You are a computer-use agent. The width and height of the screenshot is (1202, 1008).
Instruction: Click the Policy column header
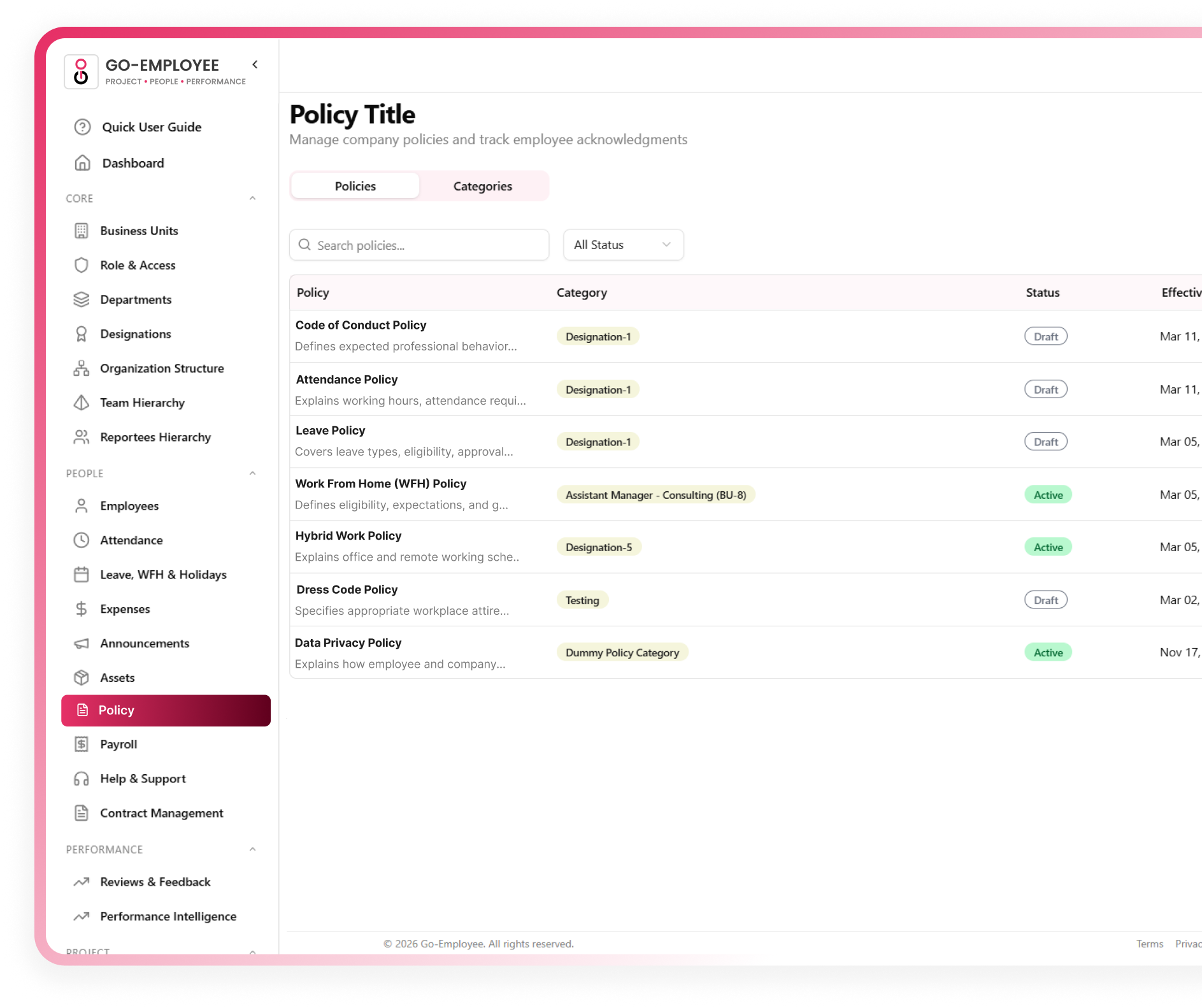pos(313,292)
